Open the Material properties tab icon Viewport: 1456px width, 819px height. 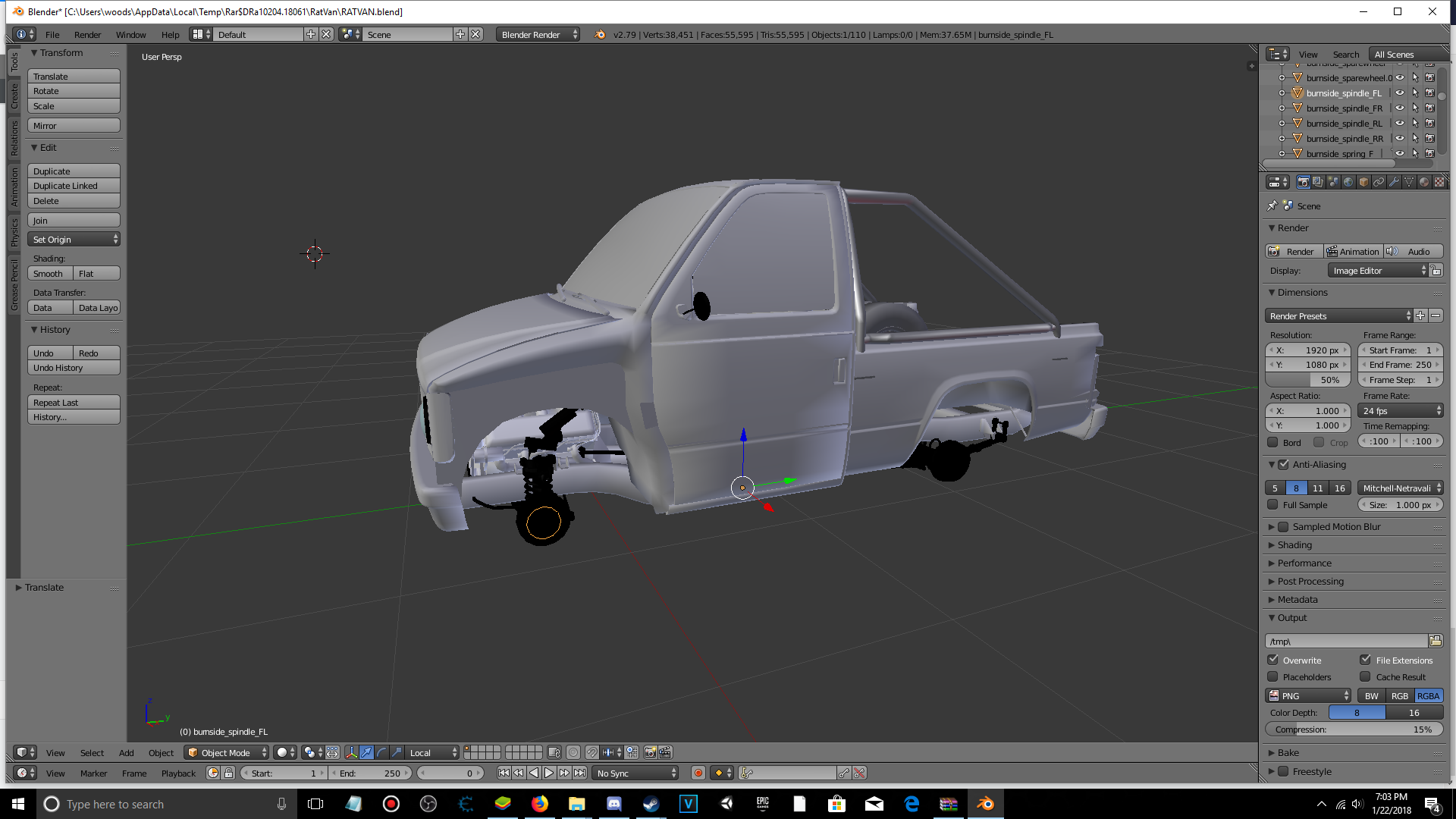[1424, 182]
